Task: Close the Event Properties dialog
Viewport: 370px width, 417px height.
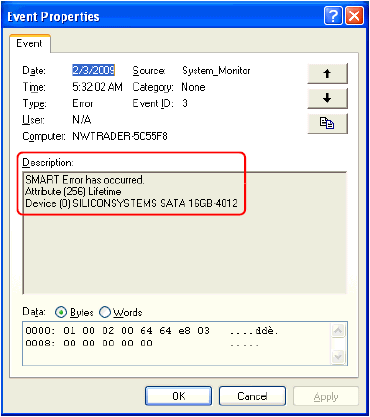Action: coord(354,16)
